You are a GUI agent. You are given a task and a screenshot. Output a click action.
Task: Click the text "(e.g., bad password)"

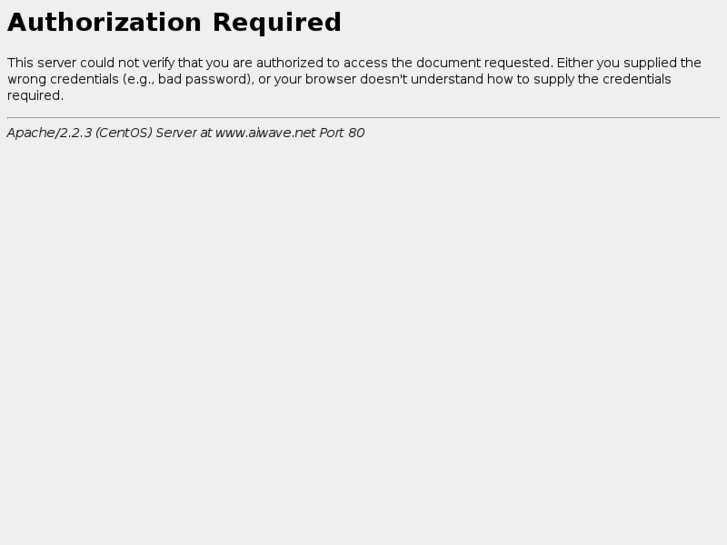188,79
